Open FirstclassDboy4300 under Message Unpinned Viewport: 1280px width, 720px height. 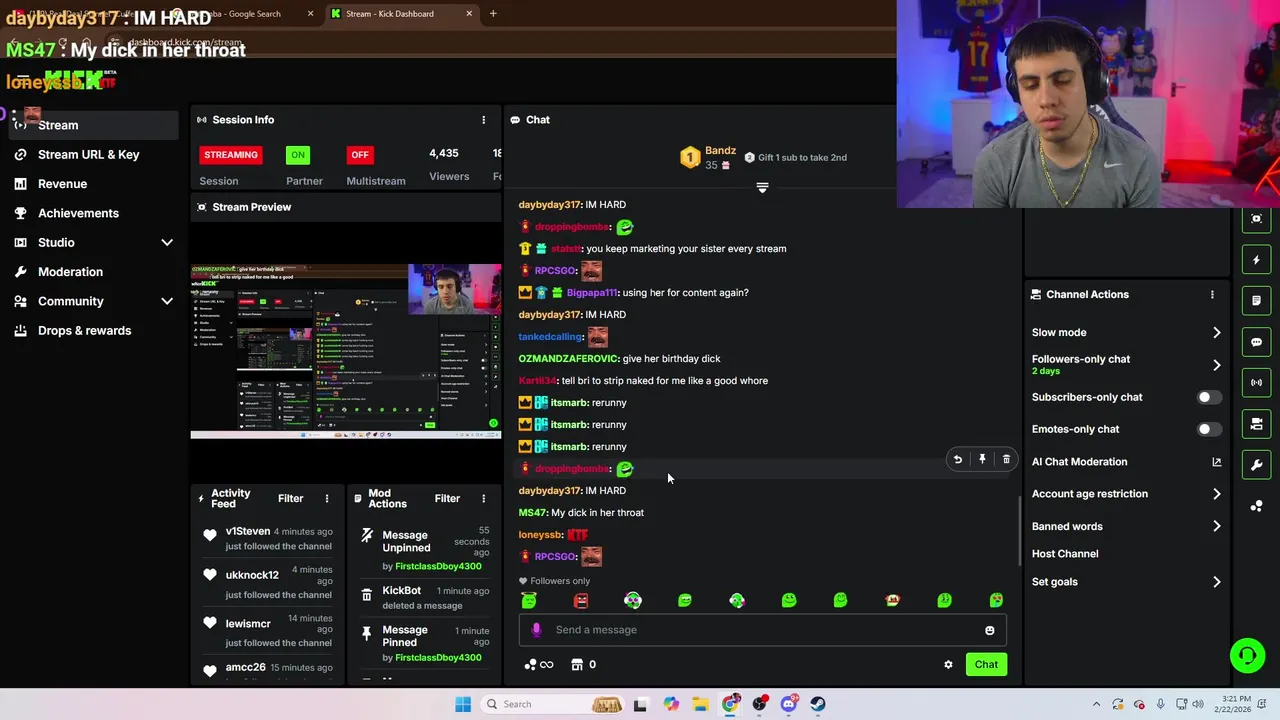click(438, 567)
